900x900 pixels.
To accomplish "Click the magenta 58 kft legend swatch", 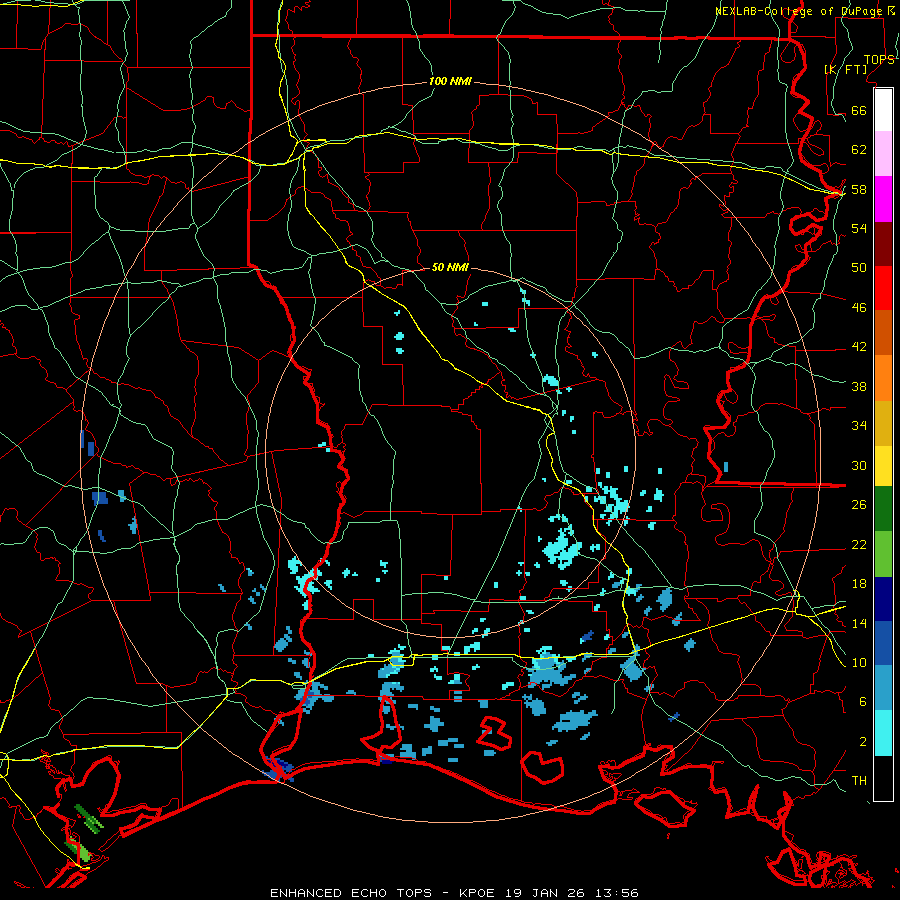I will click(x=883, y=199).
